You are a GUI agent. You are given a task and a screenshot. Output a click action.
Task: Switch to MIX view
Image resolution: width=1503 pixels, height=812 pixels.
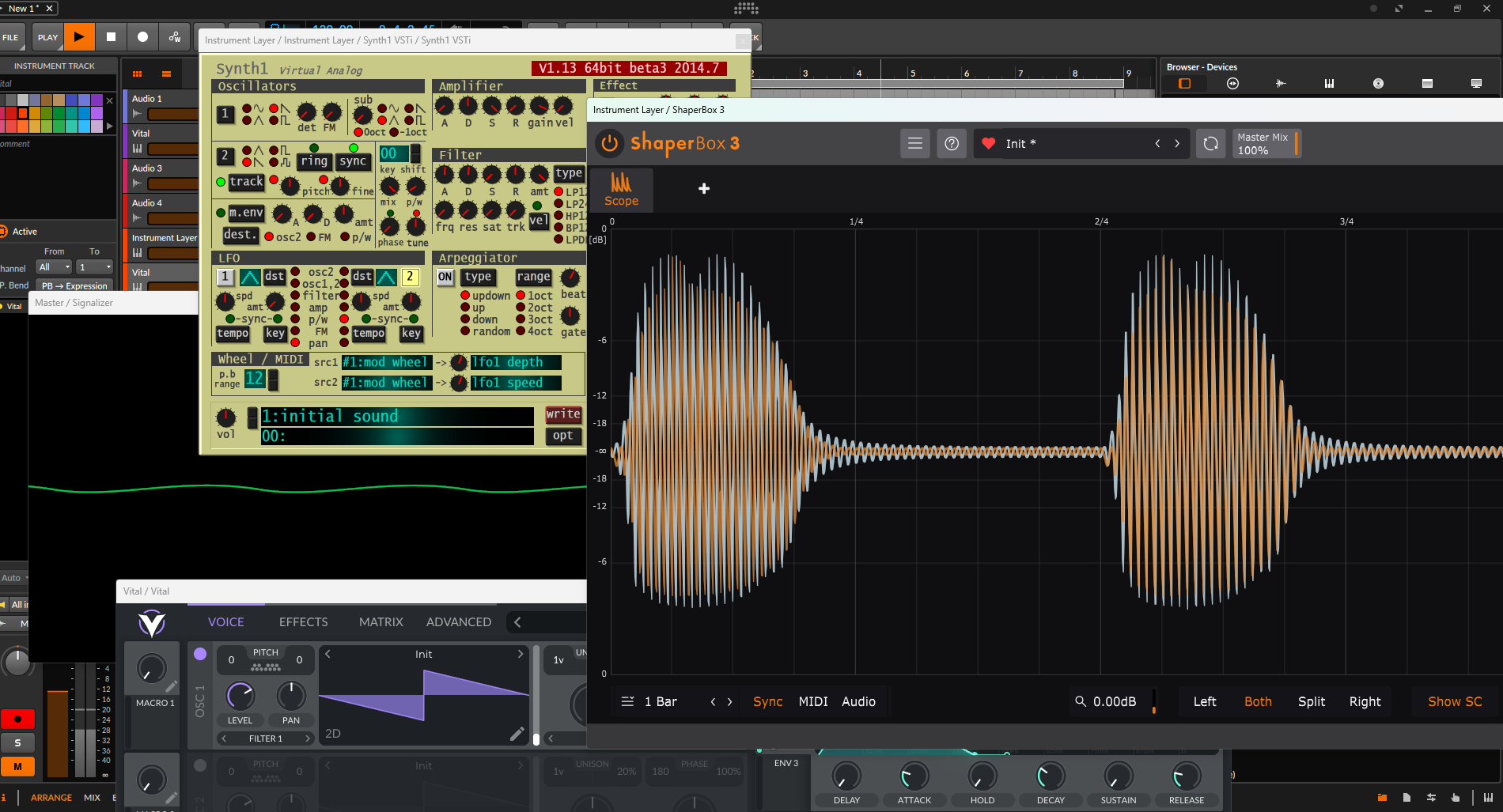click(92, 798)
